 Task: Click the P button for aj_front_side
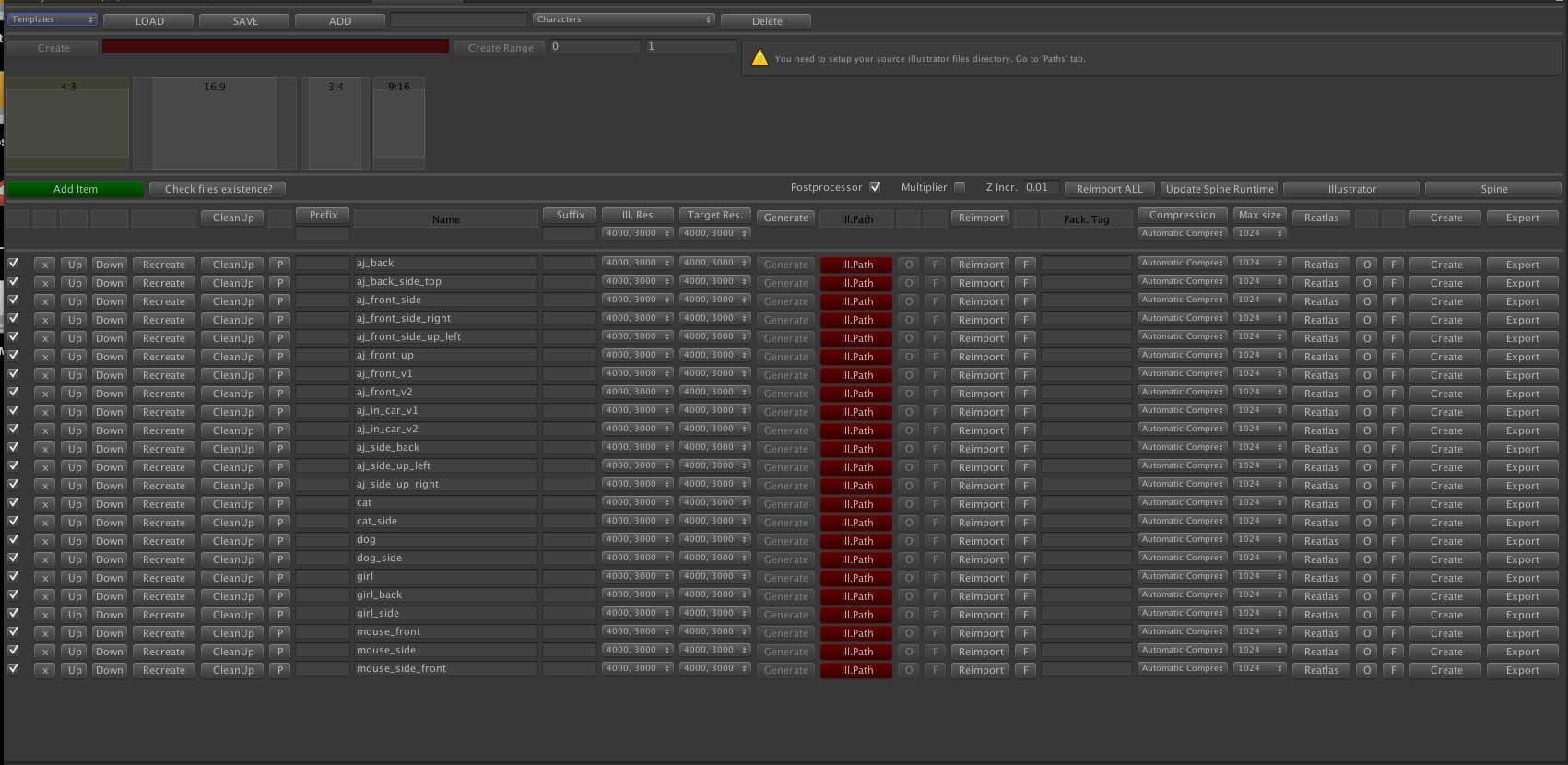280,301
